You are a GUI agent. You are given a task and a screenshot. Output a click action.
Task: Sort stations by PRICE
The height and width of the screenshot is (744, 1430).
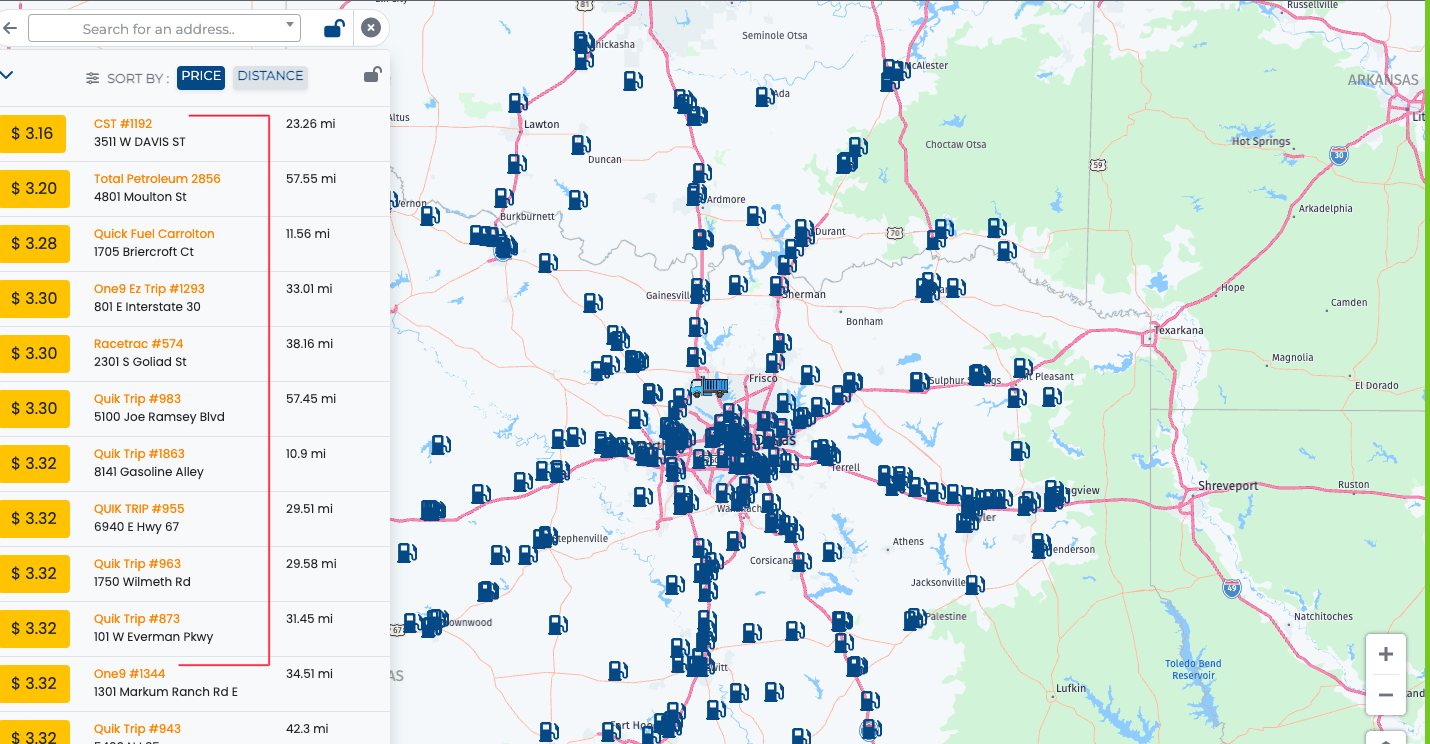pos(201,77)
